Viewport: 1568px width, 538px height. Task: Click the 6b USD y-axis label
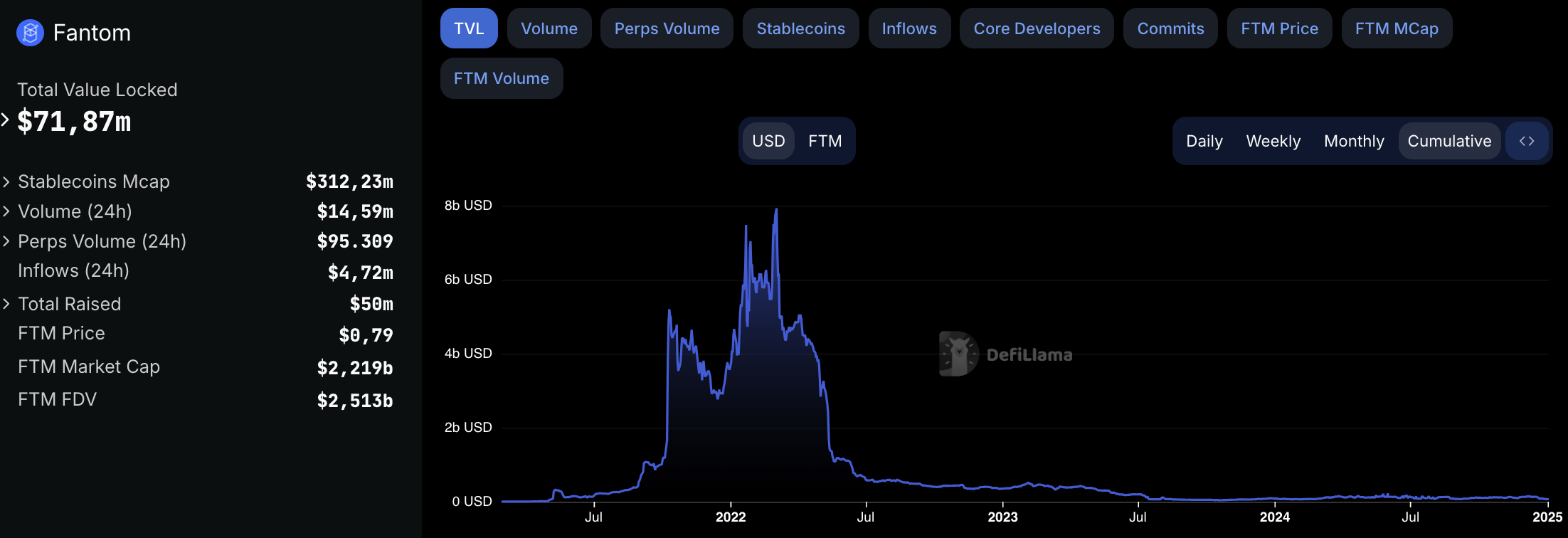tap(468, 280)
